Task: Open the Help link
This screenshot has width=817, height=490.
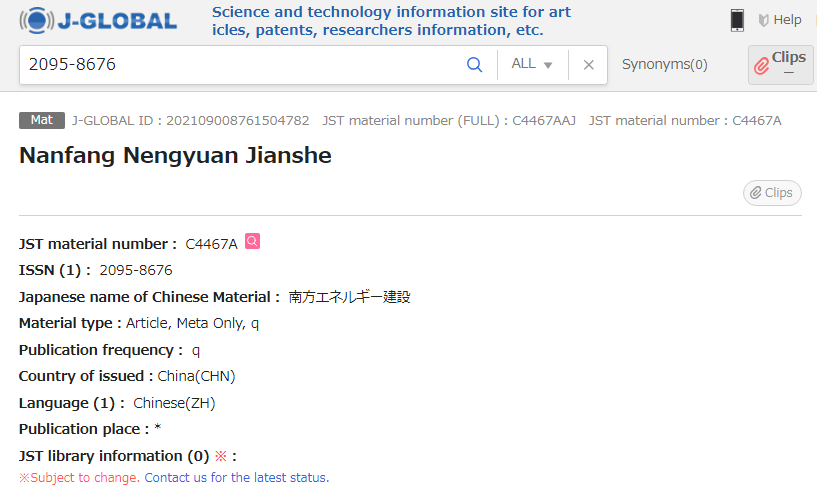Action: (x=780, y=20)
